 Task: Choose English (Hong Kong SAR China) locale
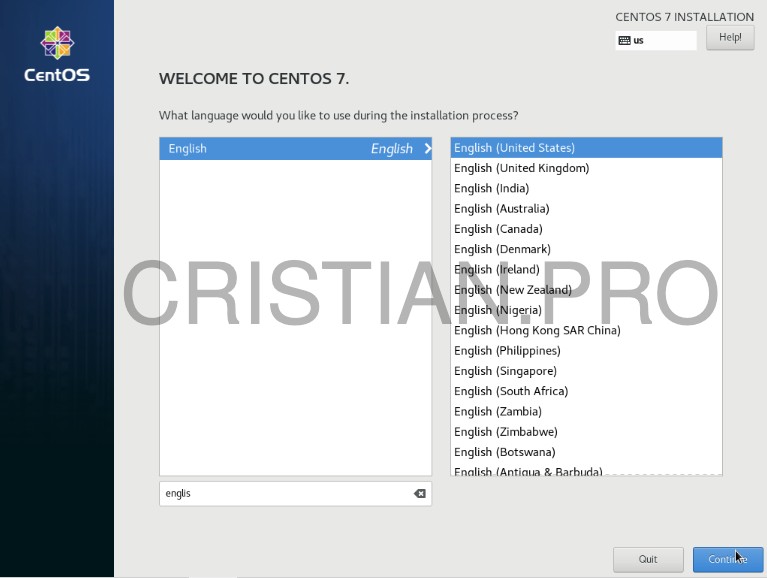586,331
